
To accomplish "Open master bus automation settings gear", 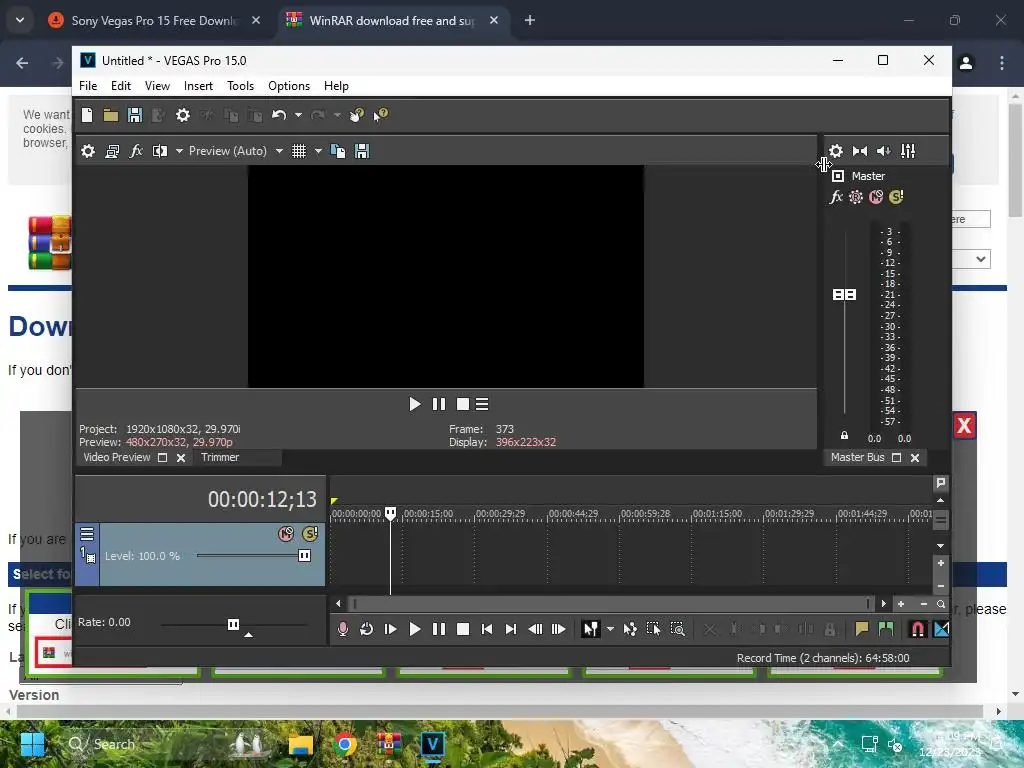I will pos(856,197).
